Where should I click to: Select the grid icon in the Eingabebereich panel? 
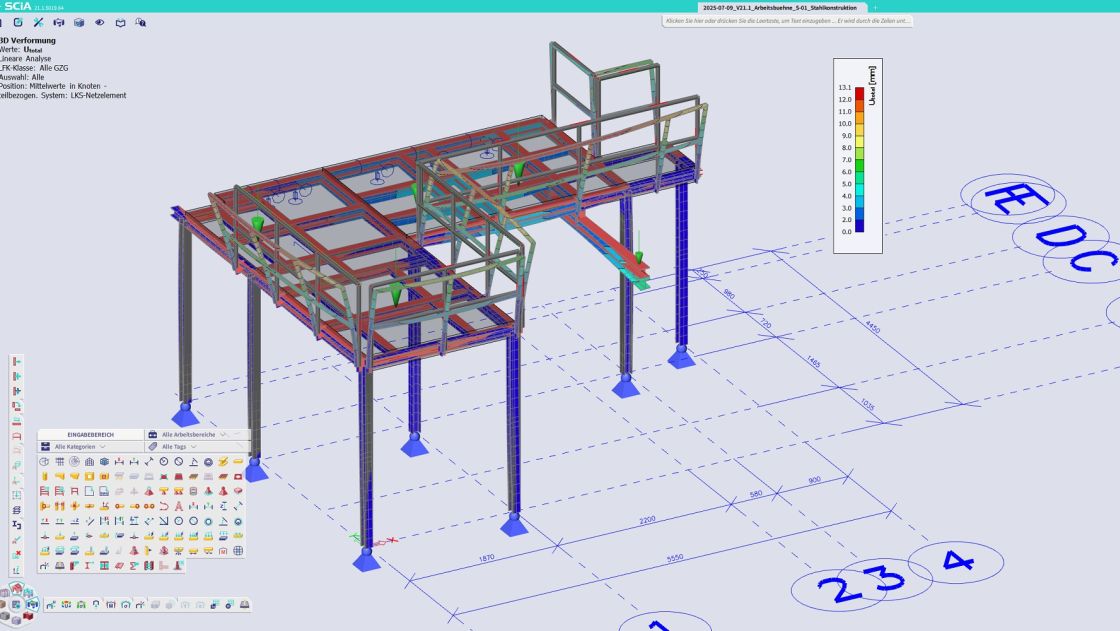[59, 462]
